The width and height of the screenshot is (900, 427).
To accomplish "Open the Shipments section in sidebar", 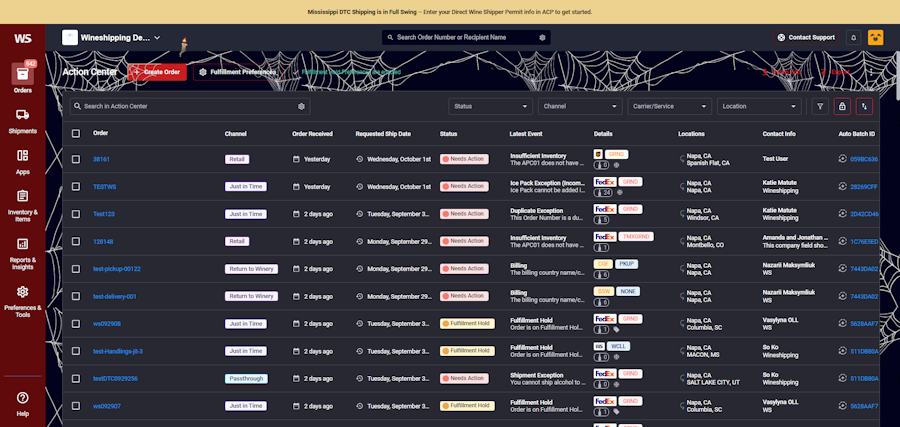I will (22, 120).
